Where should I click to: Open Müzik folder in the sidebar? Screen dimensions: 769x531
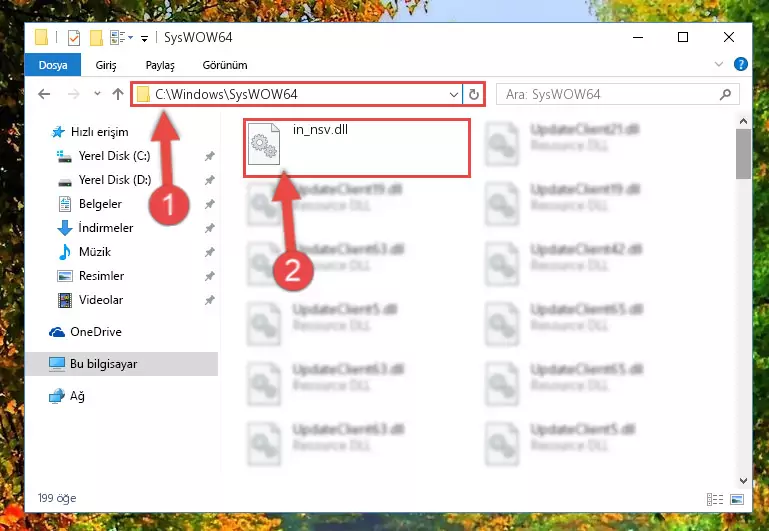click(x=95, y=252)
